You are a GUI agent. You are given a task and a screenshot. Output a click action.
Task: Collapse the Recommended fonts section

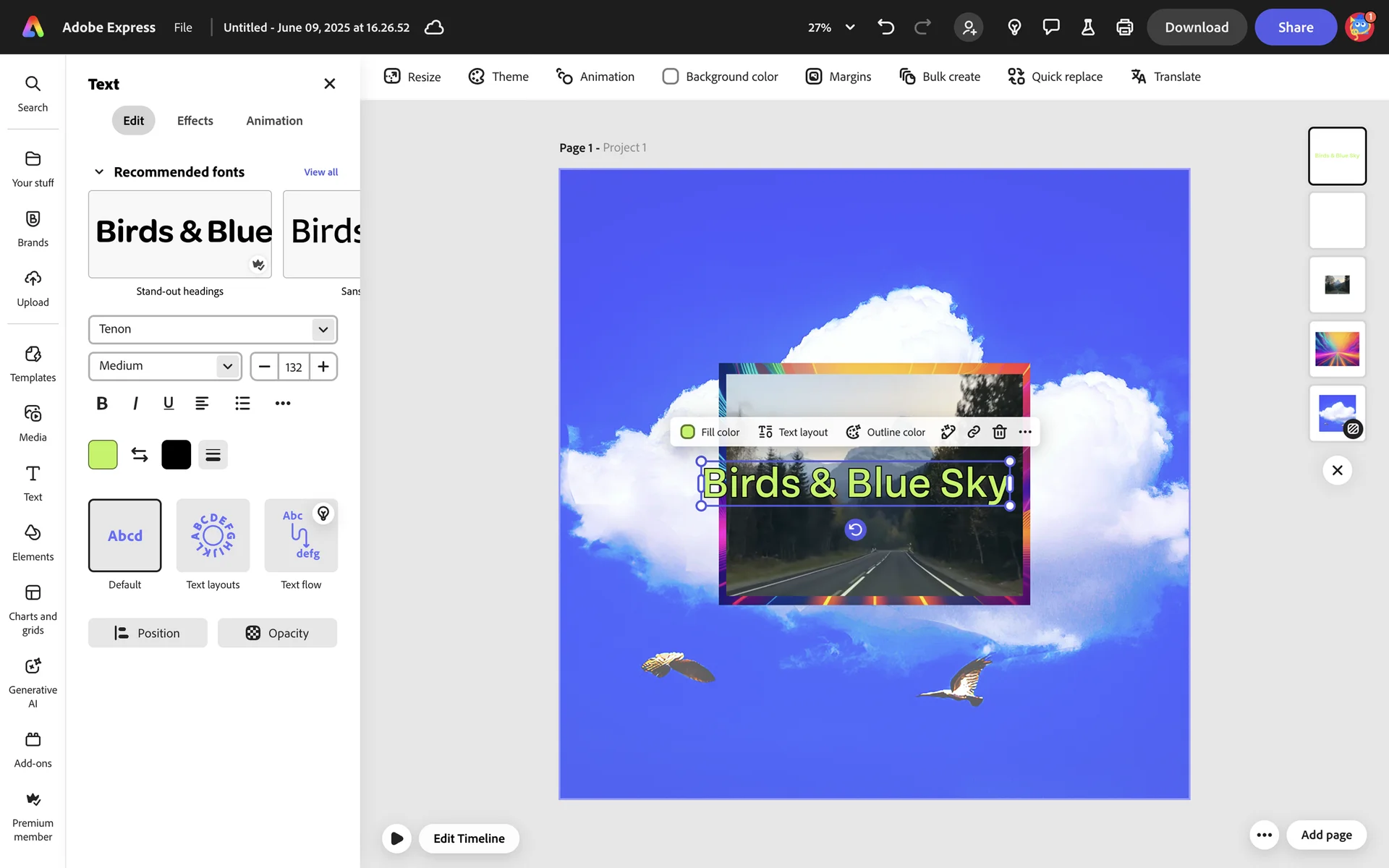99,172
